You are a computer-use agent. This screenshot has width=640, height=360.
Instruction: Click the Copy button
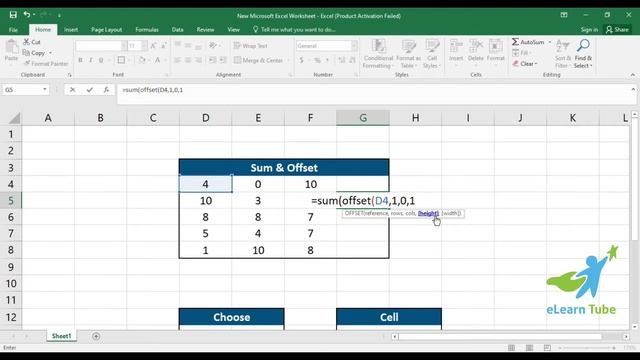pyautogui.click(x=34, y=53)
